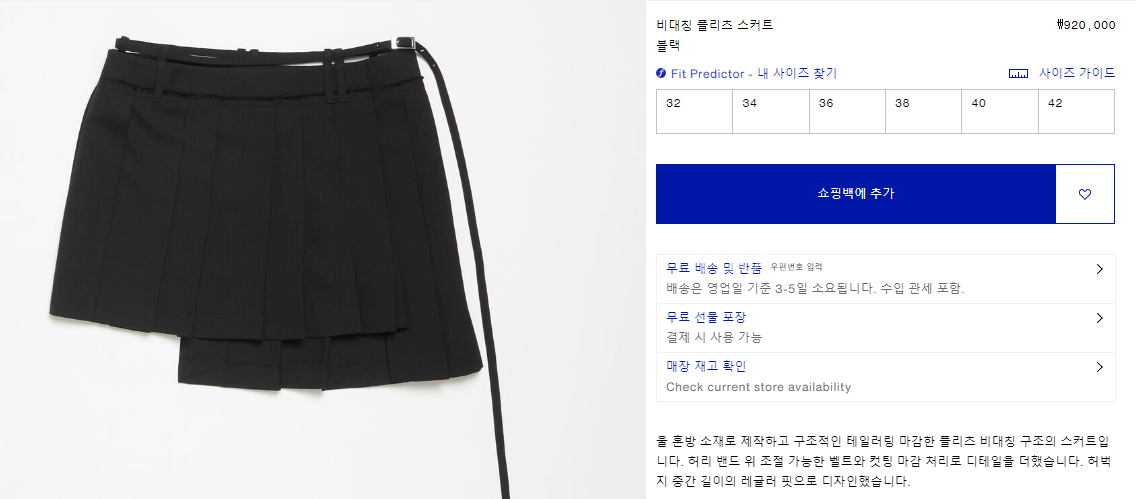1136x499 pixels.
Task: Expand 무료 선물 포장 chevron
Action: (1100, 318)
